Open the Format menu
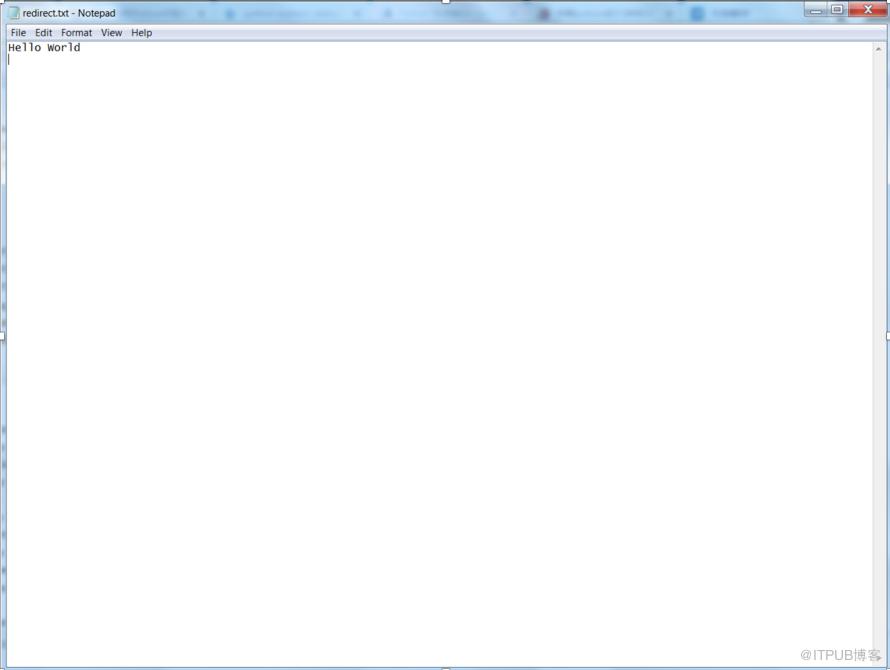This screenshot has width=890, height=670. (77, 33)
